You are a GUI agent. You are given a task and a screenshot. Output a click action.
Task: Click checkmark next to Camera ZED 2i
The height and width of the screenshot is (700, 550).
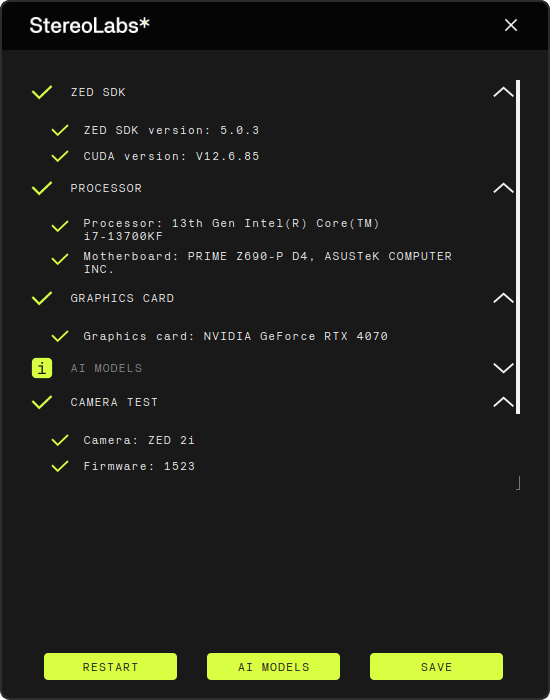click(60, 440)
